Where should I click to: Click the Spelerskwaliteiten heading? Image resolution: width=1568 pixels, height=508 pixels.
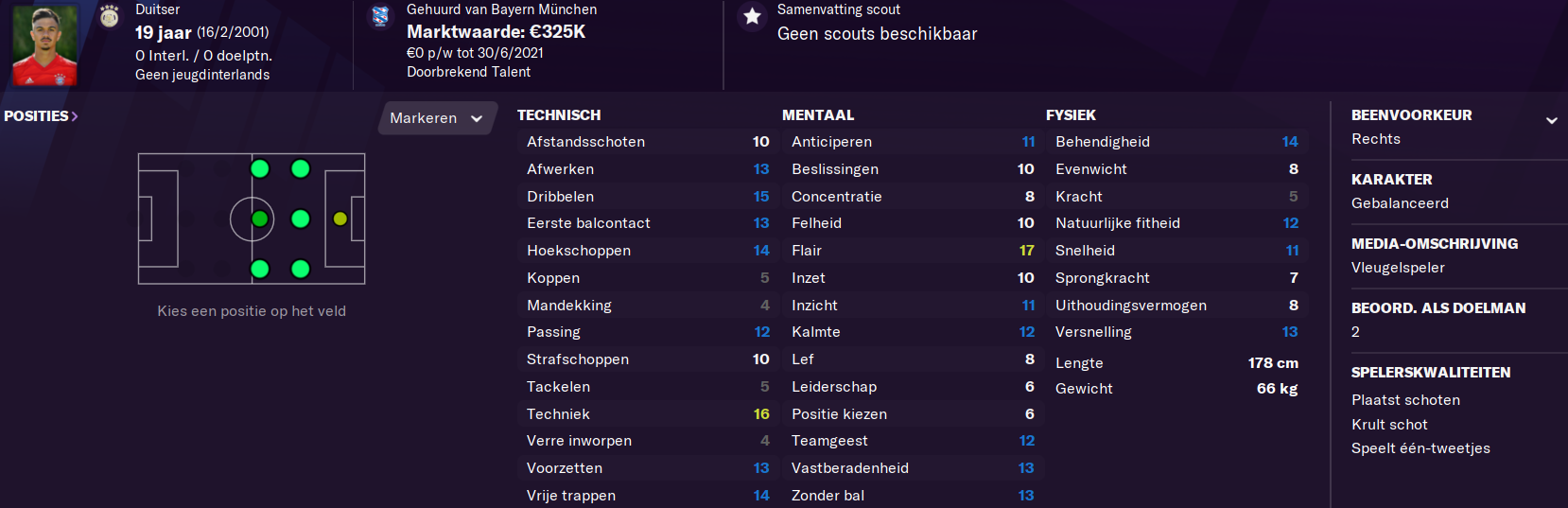(1431, 372)
